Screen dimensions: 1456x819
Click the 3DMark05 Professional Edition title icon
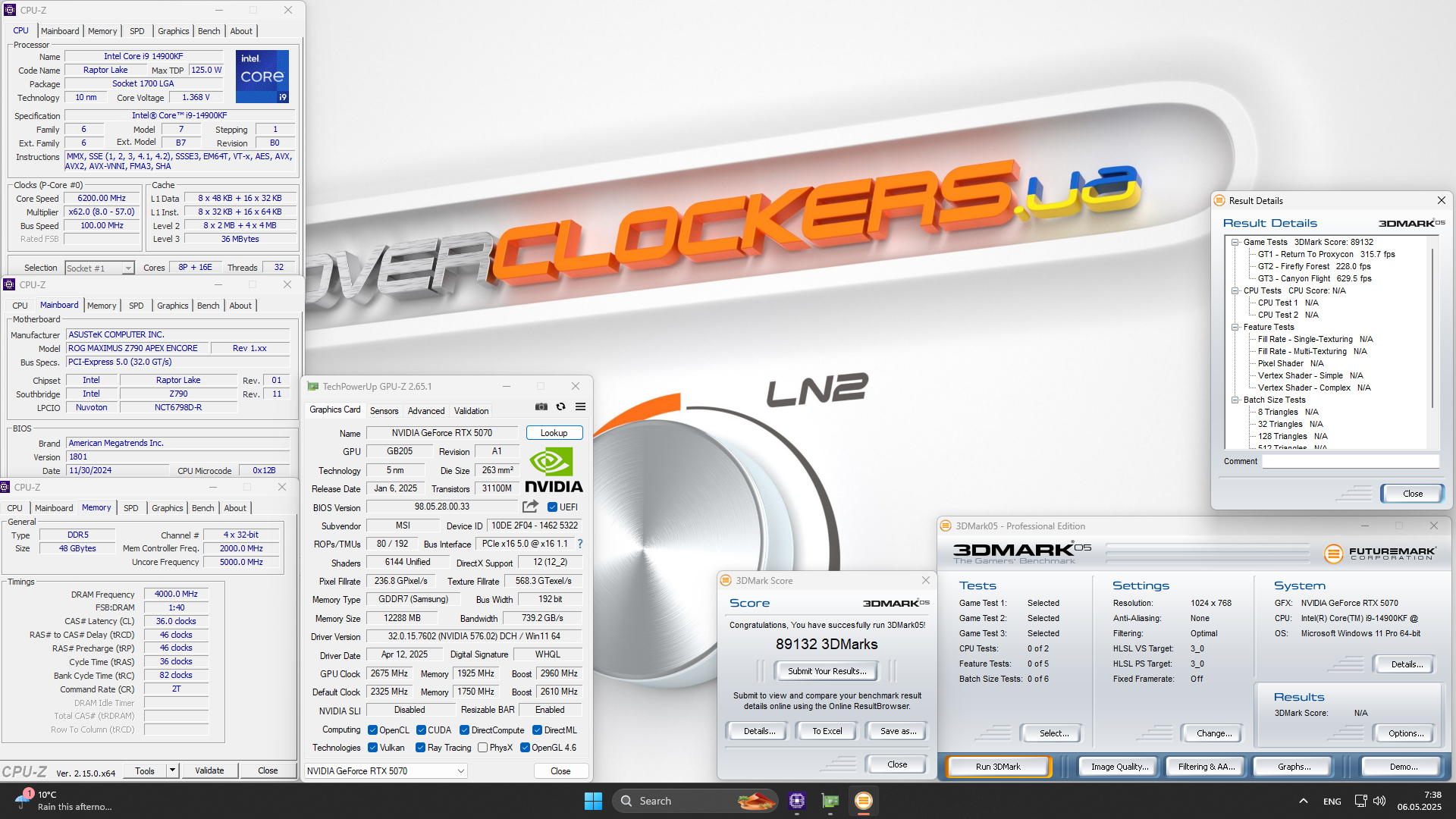coord(946,526)
